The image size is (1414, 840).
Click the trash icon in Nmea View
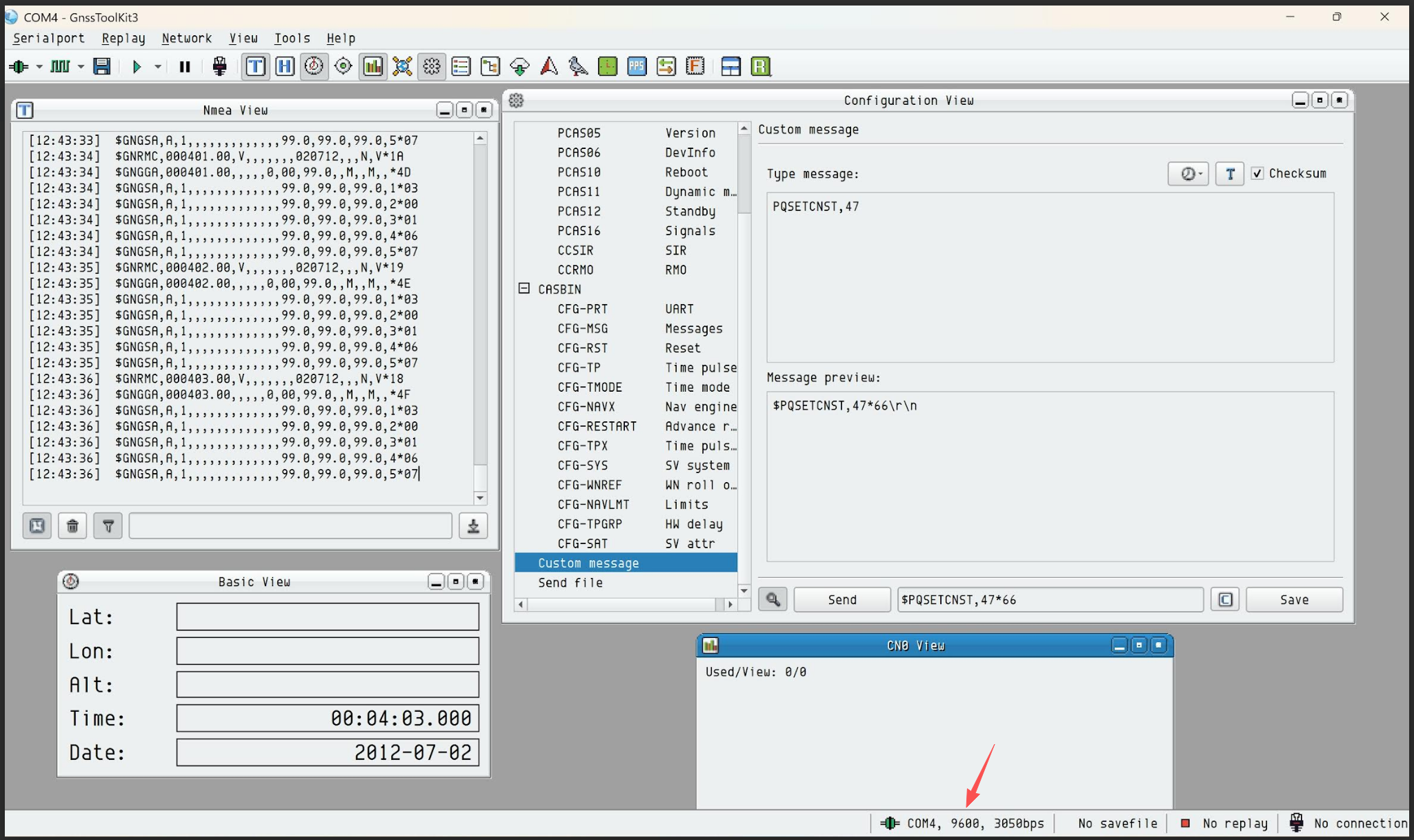pos(72,526)
